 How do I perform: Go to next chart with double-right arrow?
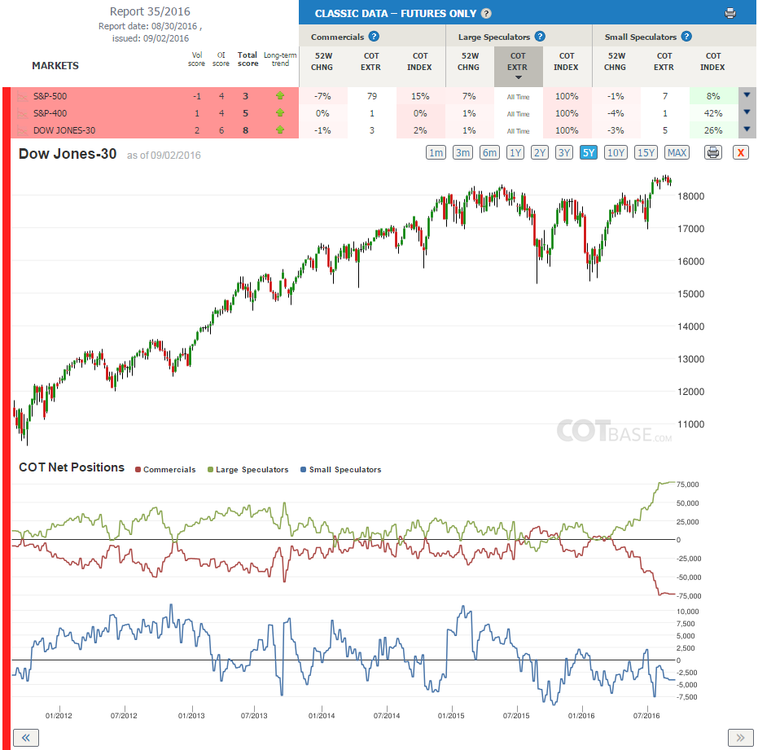coord(741,737)
